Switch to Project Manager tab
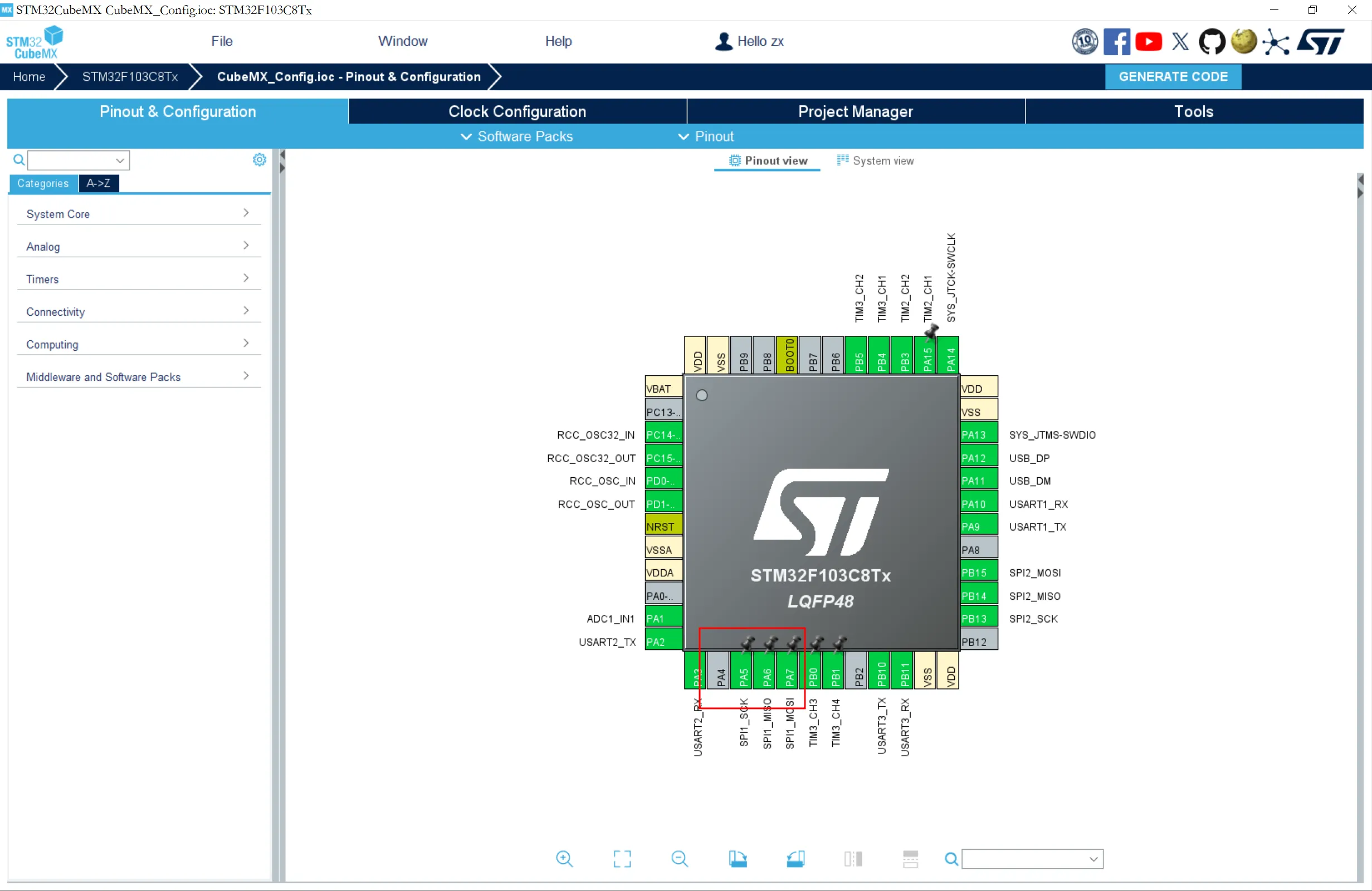This screenshot has height=891, width=1372. tap(856, 111)
